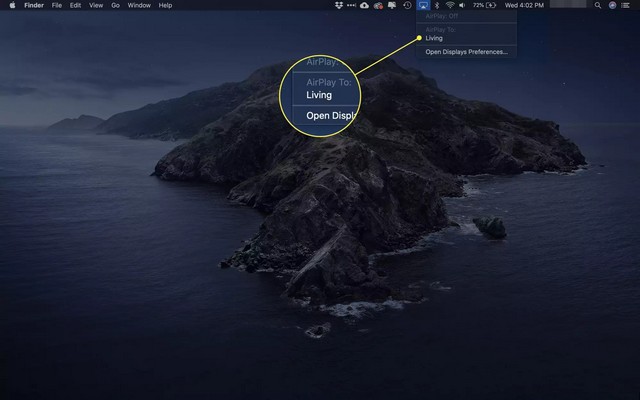Open the Window menu
Image resolution: width=640 pixels, height=400 pixels.
pyautogui.click(x=139, y=5)
